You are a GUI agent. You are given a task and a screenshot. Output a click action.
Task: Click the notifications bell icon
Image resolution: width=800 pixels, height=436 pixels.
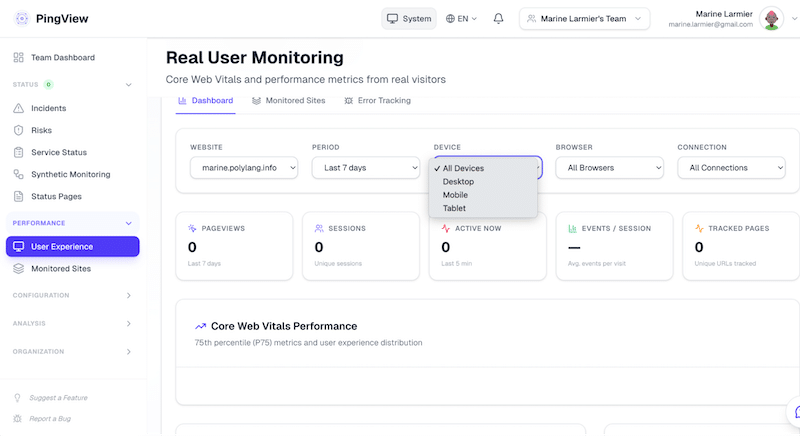[x=498, y=19]
